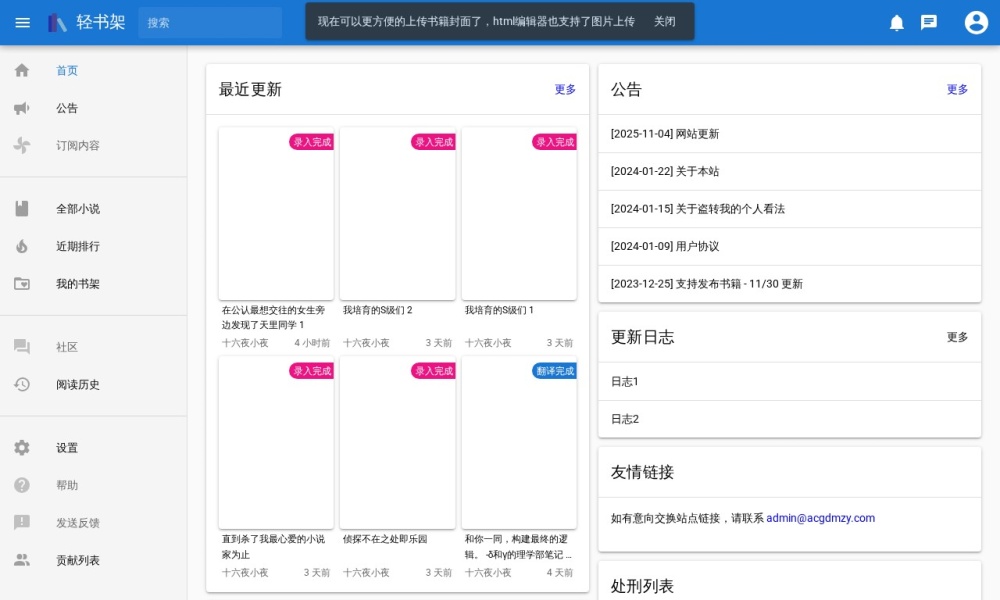Open book cover 我培育的S级们 2
The image size is (1000, 600).
click(397, 214)
